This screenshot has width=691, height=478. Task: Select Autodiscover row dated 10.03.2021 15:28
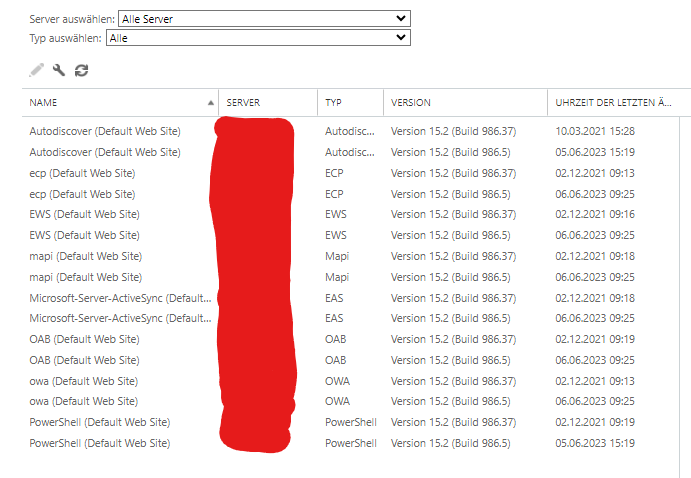[x=350, y=131]
